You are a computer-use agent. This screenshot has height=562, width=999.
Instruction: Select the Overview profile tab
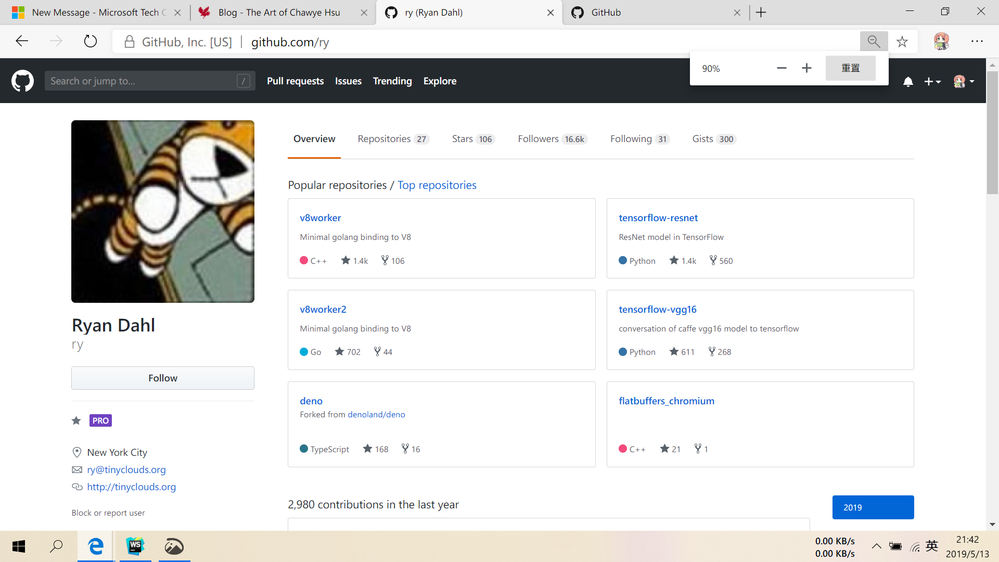point(314,139)
